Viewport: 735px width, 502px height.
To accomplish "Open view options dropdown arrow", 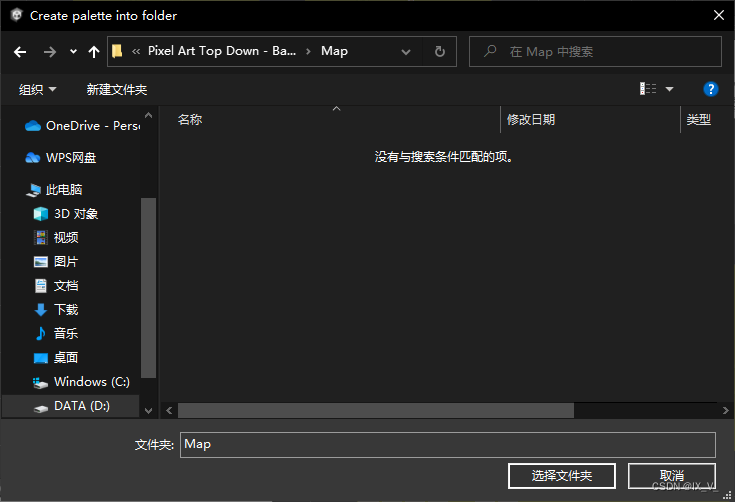I will 669,89.
